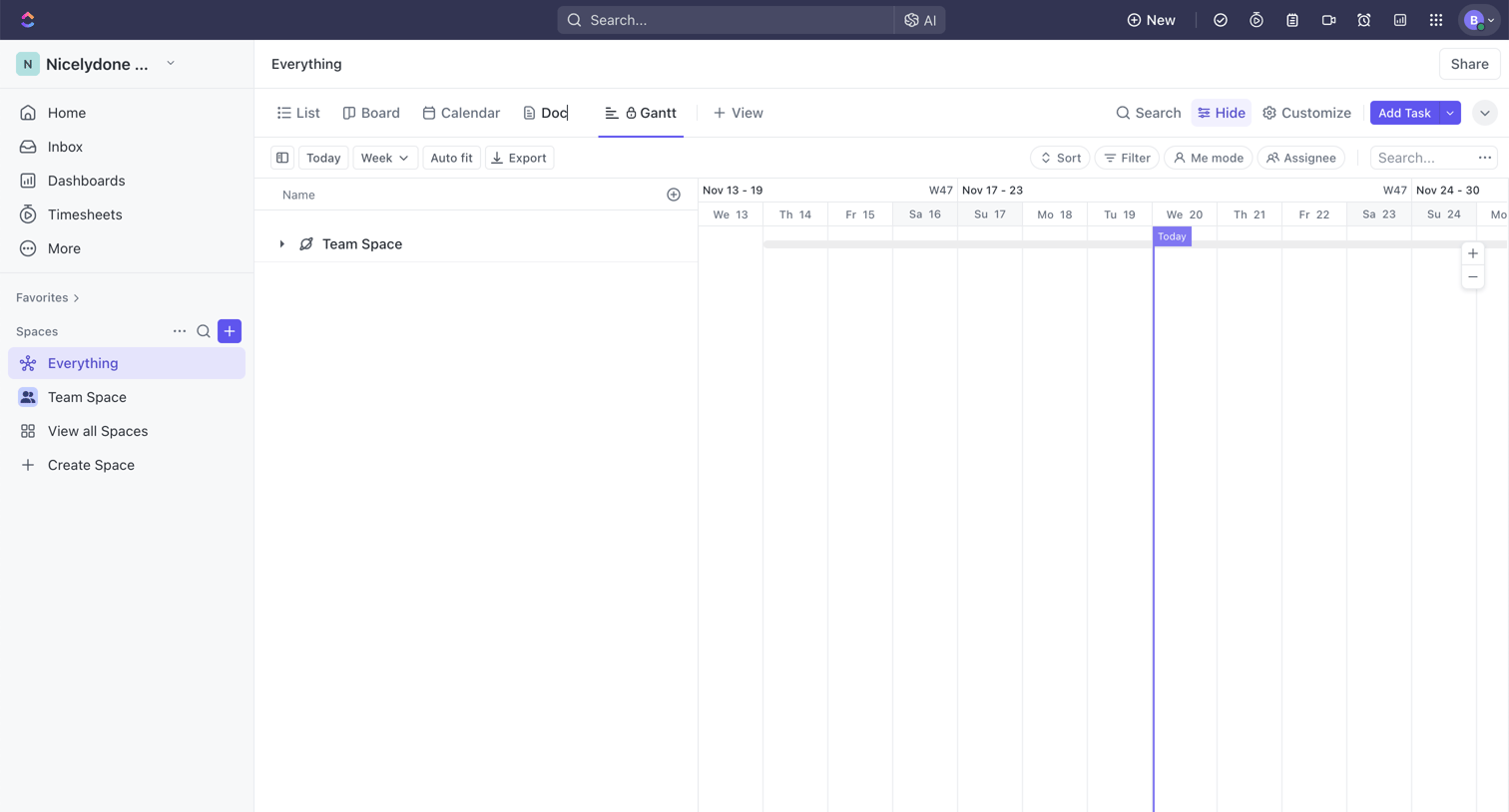1509x812 pixels.
Task: Open the Add Task dropdown arrow
Action: [1450, 113]
